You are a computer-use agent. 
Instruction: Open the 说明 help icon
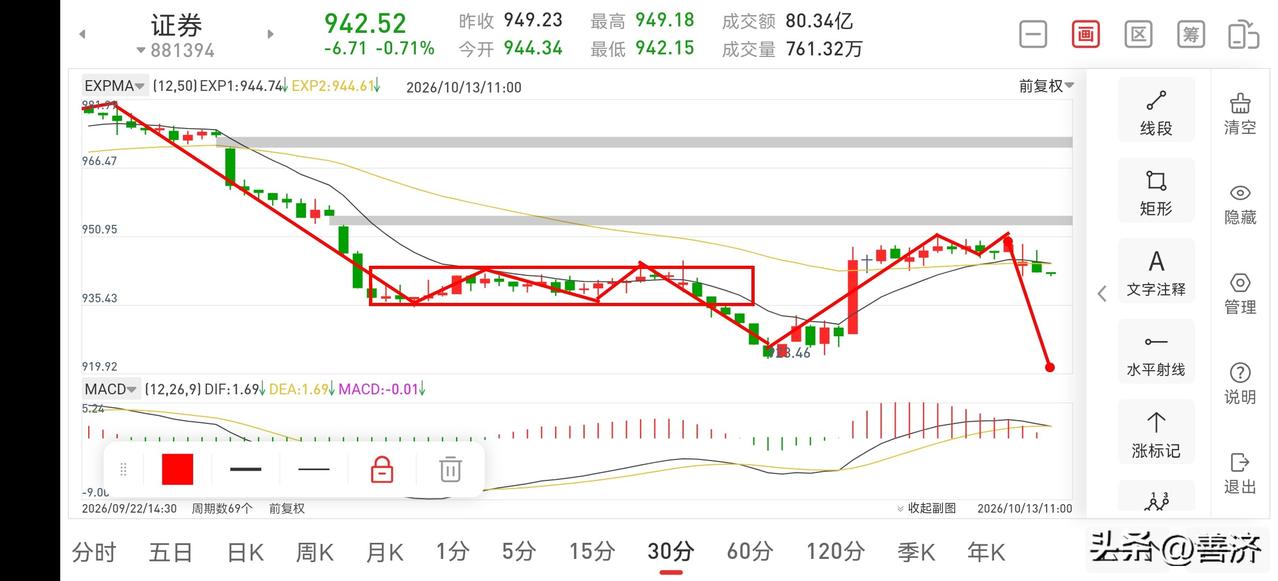(1240, 384)
